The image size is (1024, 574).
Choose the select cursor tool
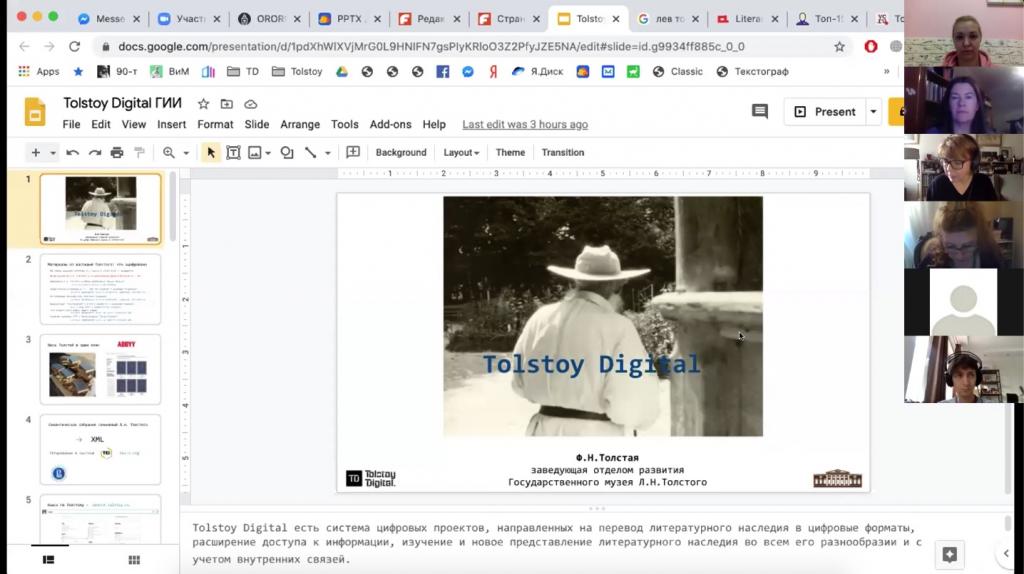(210, 153)
